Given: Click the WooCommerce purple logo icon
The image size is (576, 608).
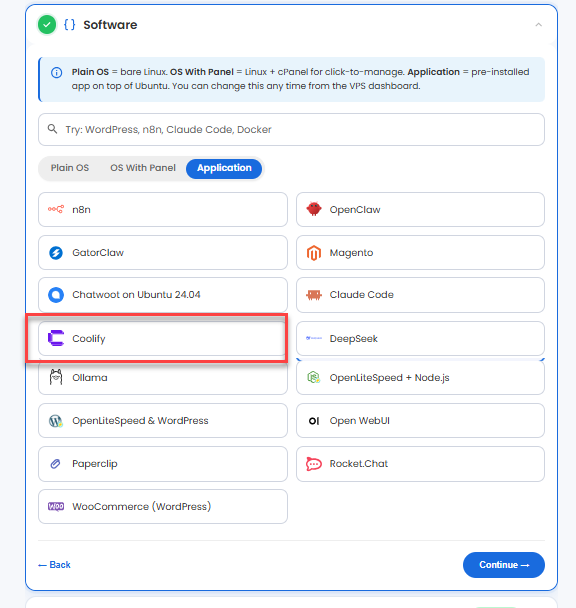Looking at the screenshot, I should click(x=56, y=506).
